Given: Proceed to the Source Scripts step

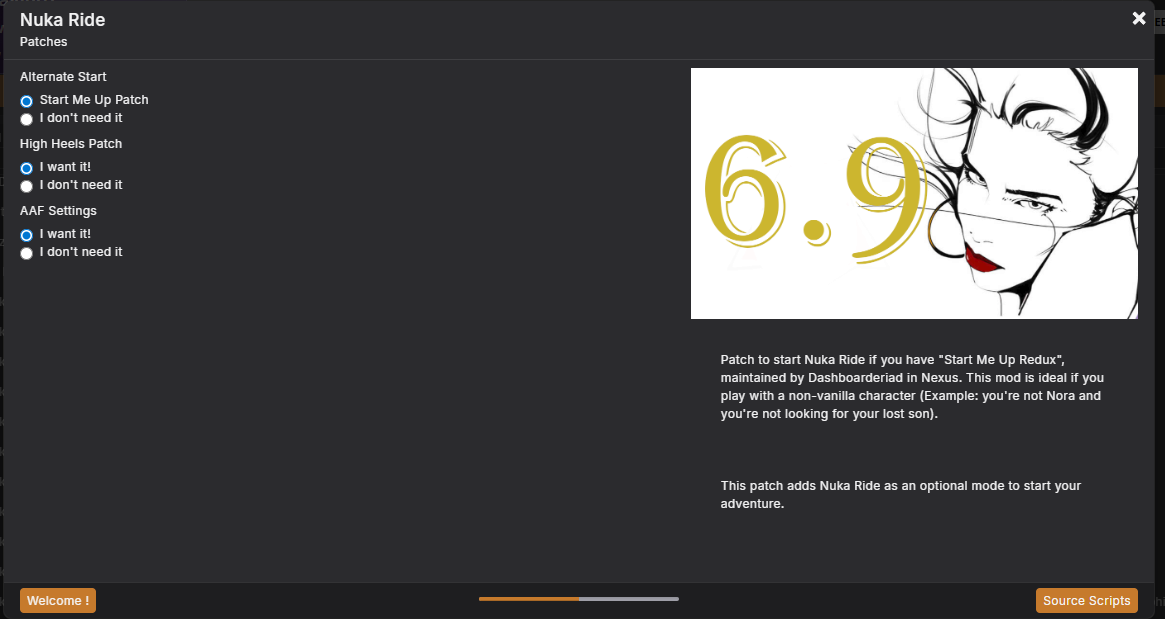Looking at the screenshot, I should [1086, 600].
